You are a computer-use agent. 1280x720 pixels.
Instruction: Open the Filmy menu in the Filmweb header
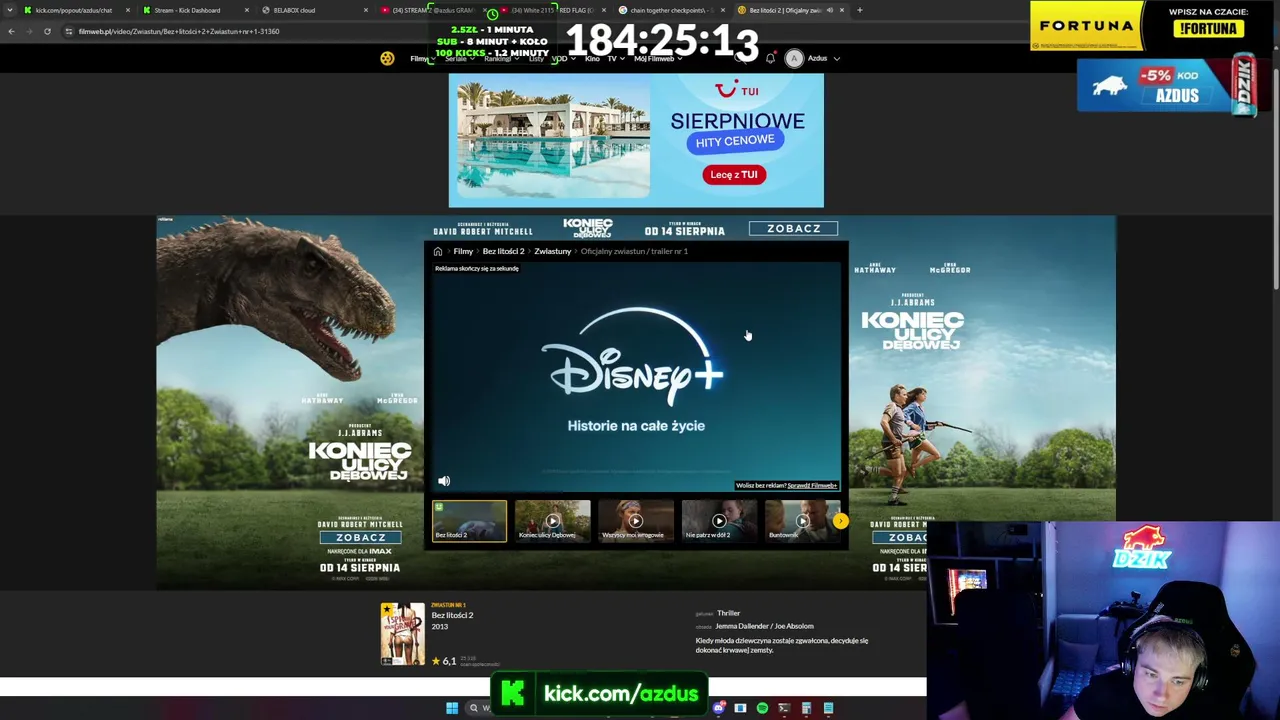pyautogui.click(x=421, y=58)
